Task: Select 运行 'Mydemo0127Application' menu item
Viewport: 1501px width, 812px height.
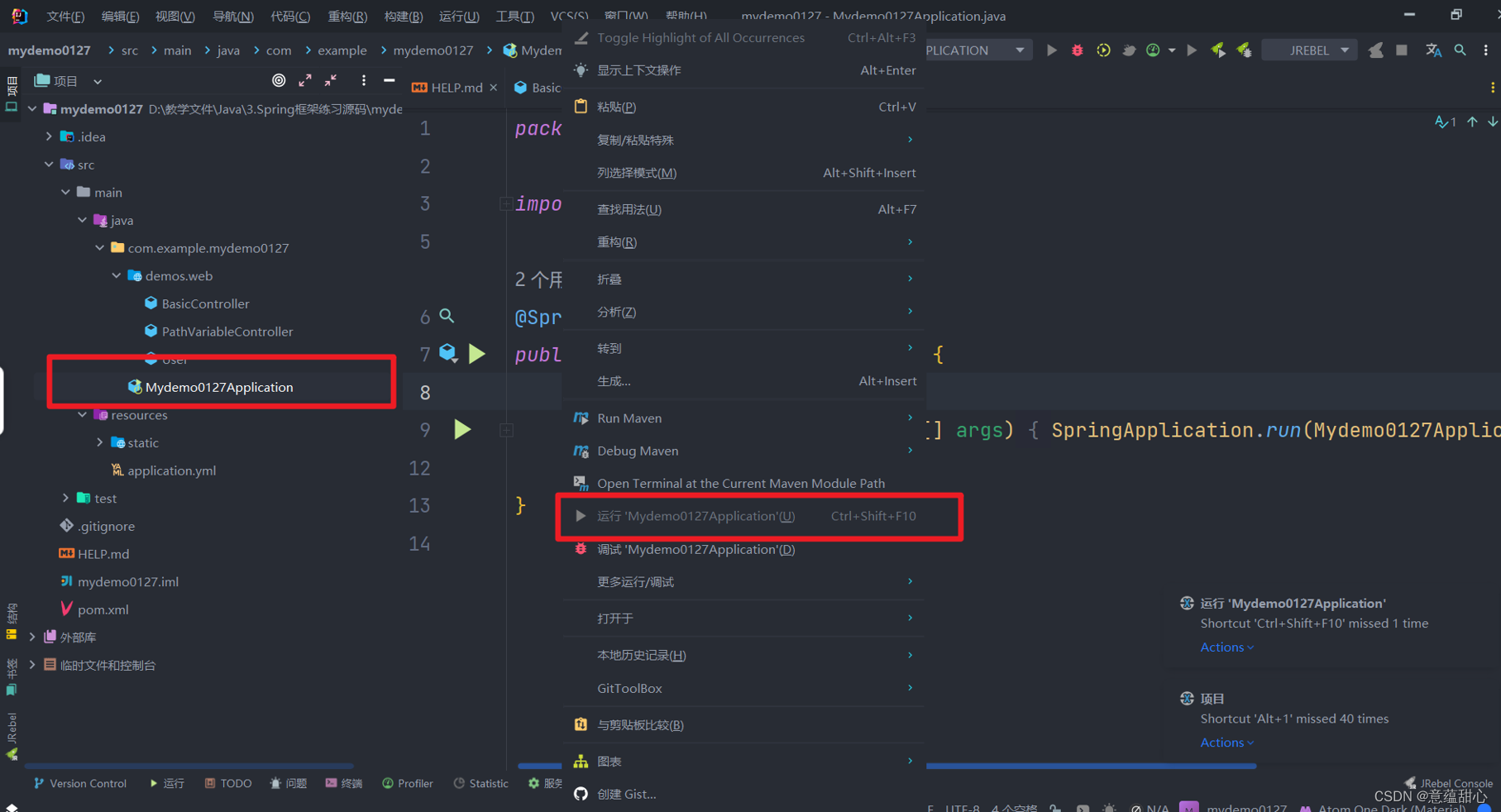Action: 743,516
